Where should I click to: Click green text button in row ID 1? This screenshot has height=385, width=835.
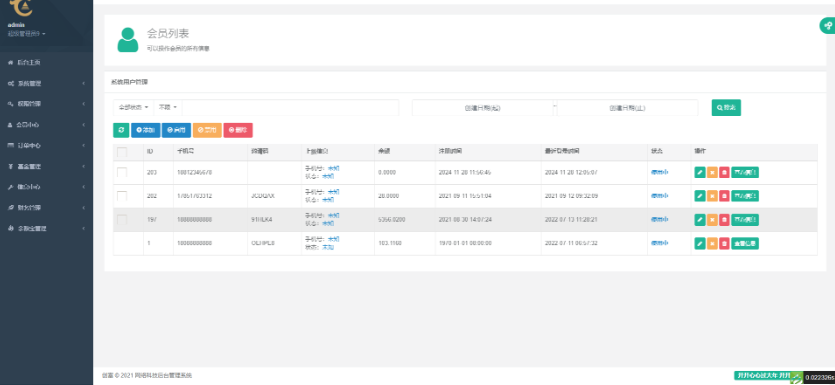point(745,243)
